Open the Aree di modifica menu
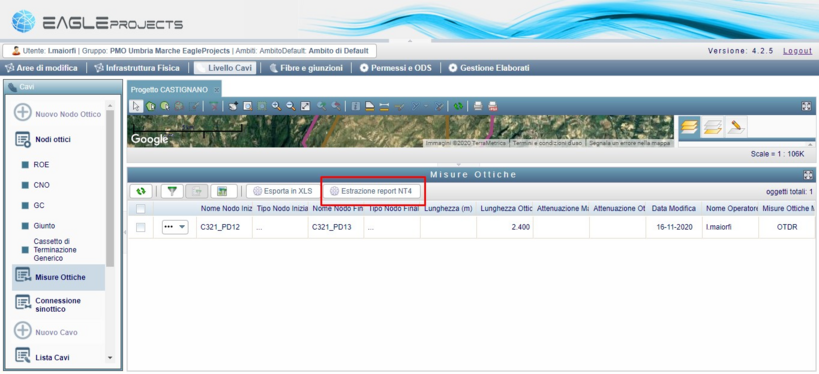 point(42,68)
